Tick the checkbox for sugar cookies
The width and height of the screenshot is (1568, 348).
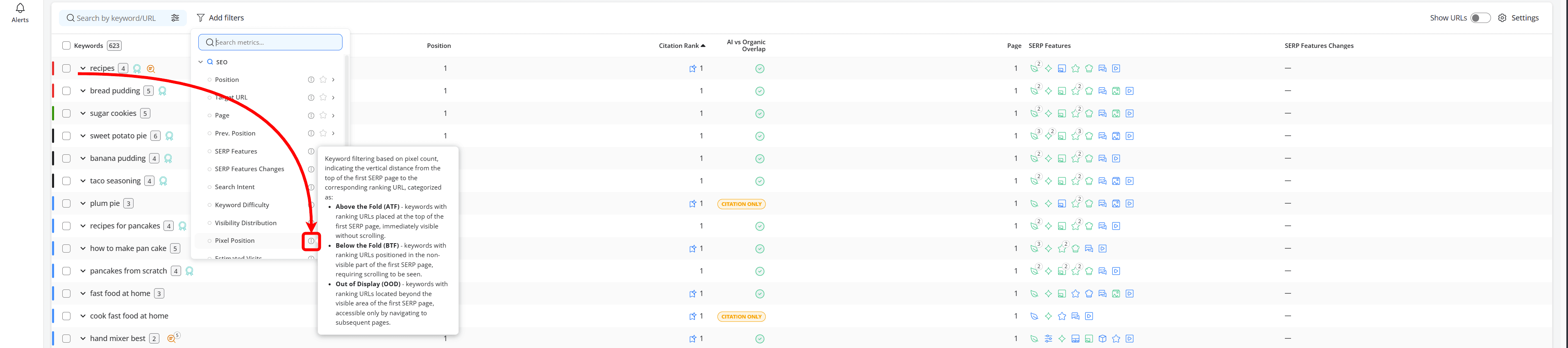coord(66,114)
